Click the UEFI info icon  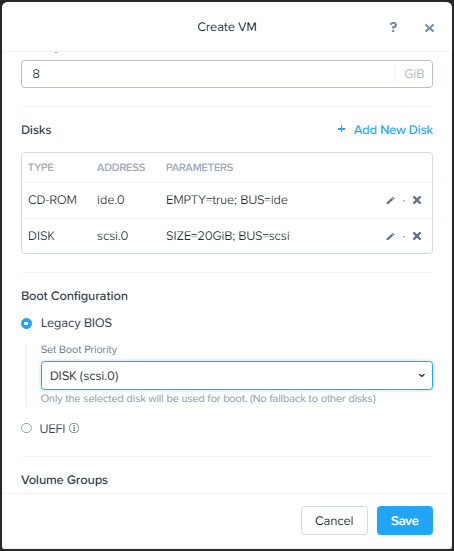[x=74, y=428]
